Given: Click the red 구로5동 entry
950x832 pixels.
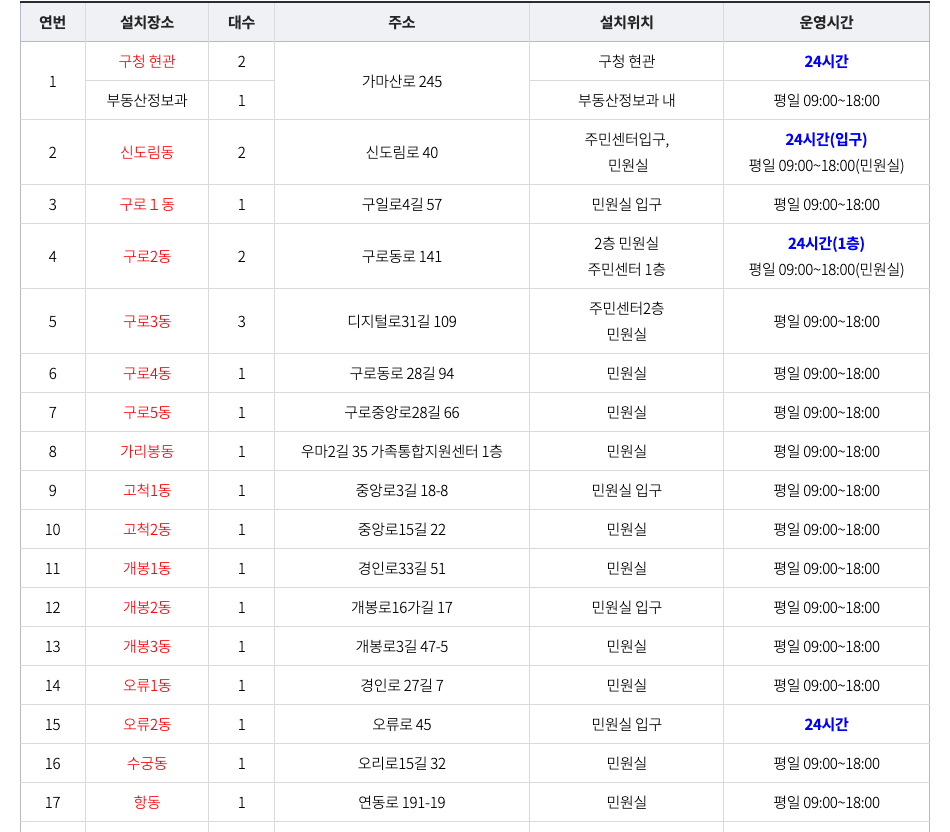Looking at the screenshot, I should (x=147, y=412).
